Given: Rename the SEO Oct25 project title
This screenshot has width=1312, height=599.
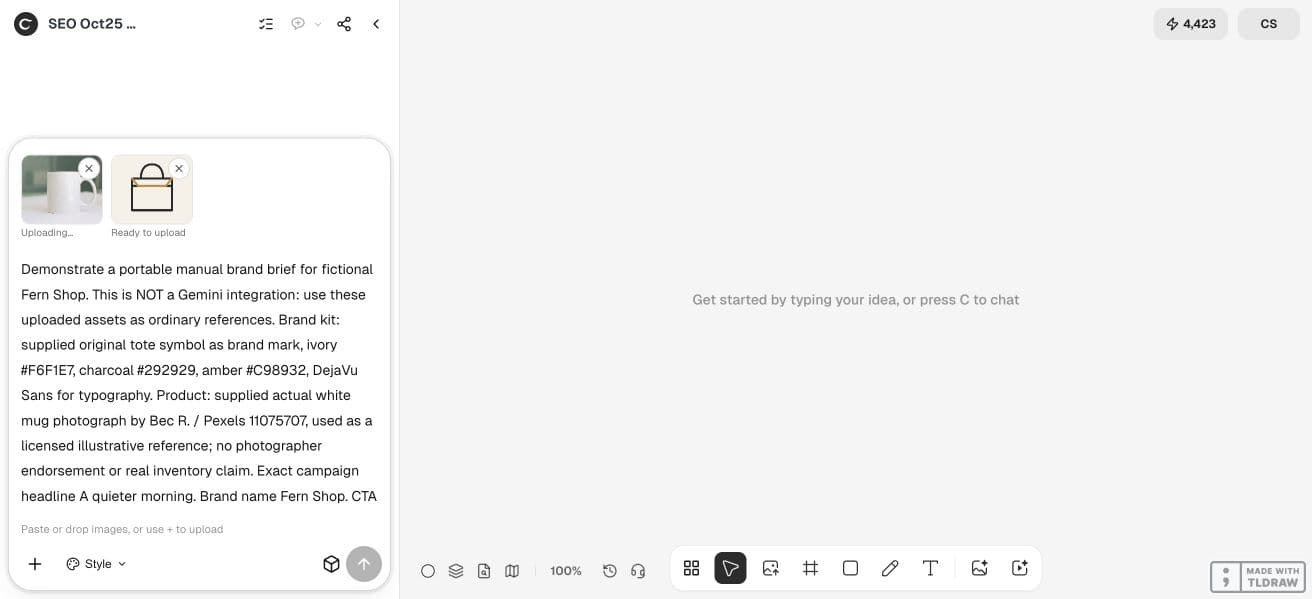Looking at the screenshot, I should click(x=92, y=24).
